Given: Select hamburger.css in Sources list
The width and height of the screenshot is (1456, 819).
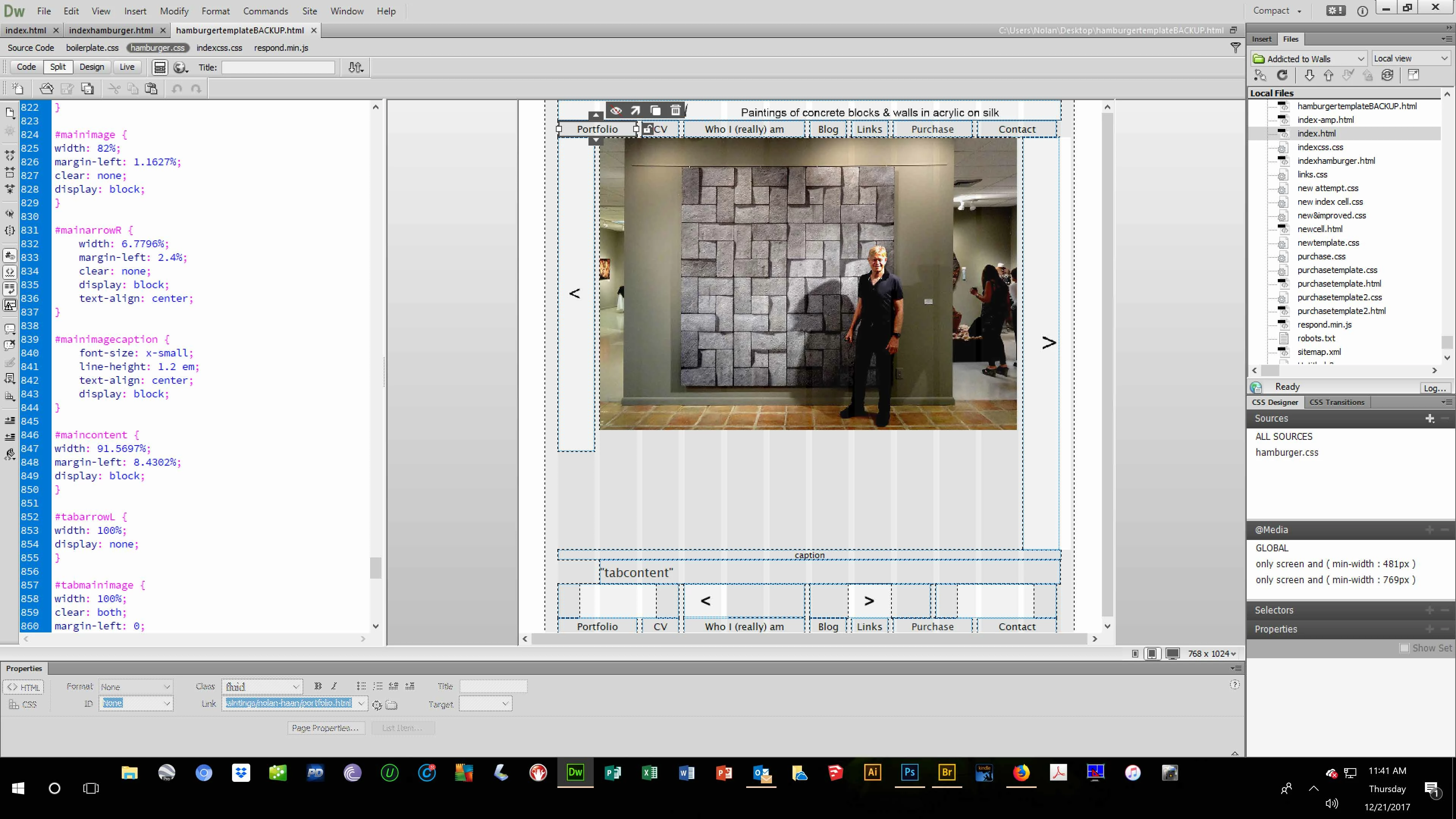Looking at the screenshot, I should tap(1287, 452).
